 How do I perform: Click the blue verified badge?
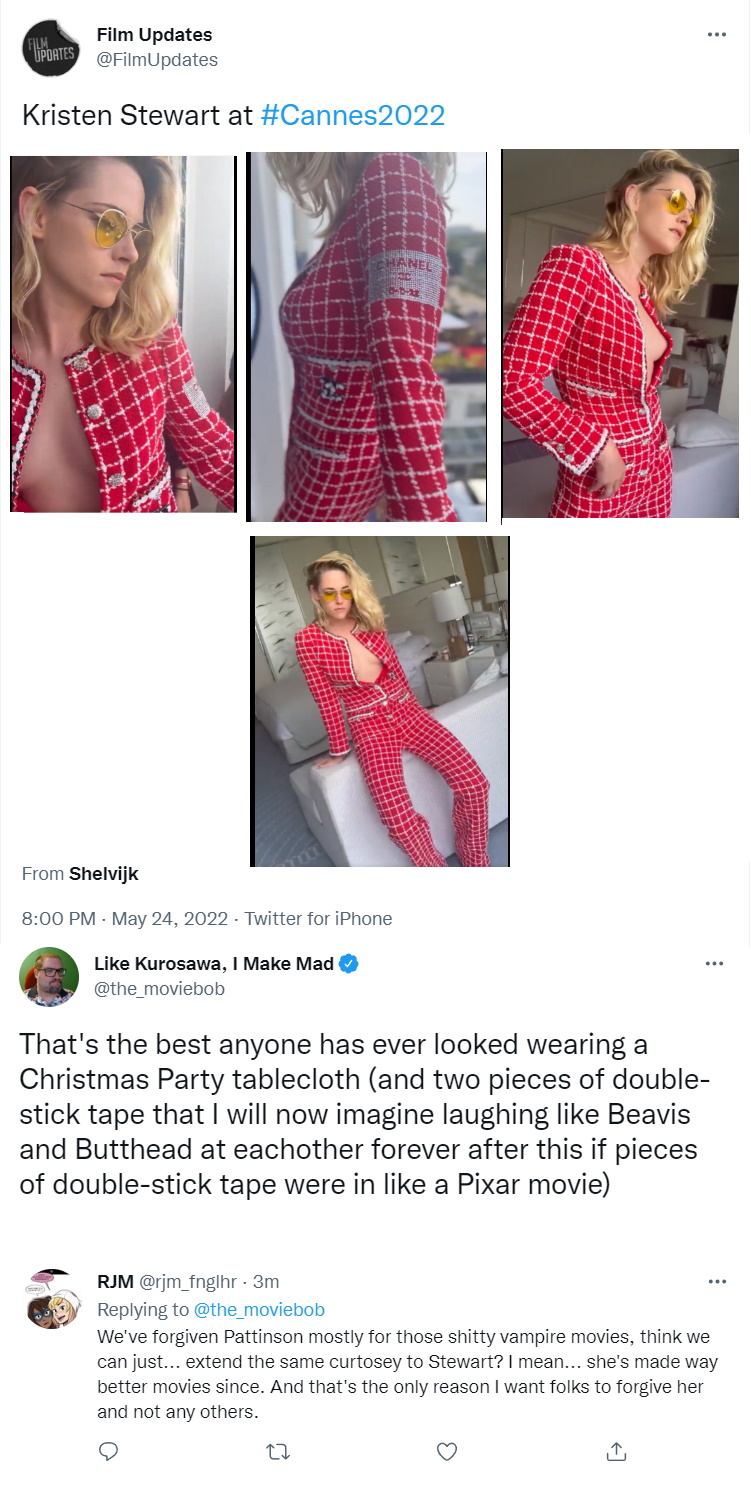point(349,964)
